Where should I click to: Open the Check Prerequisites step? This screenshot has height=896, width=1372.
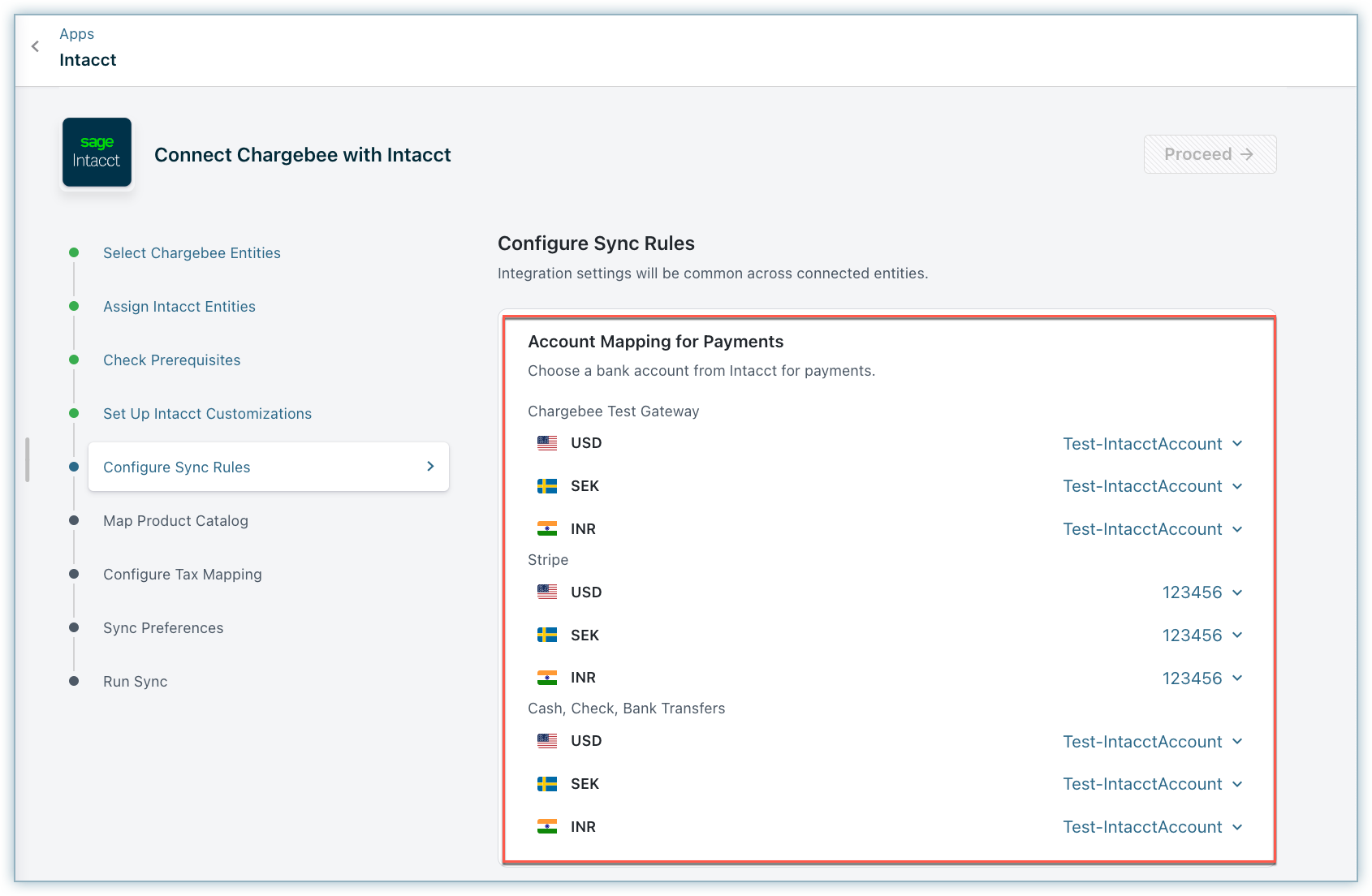(x=172, y=360)
